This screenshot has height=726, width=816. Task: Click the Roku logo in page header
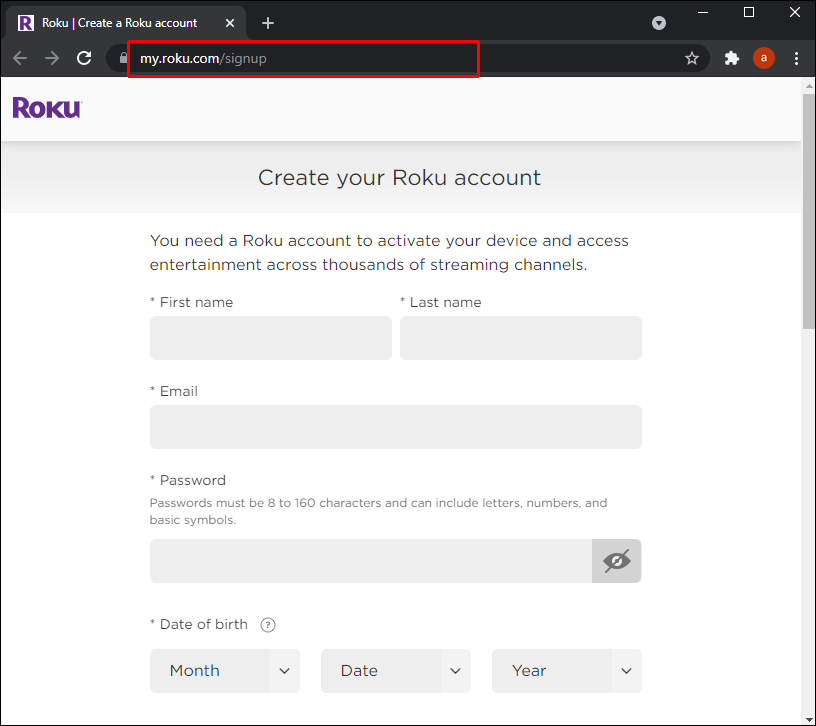coord(47,108)
